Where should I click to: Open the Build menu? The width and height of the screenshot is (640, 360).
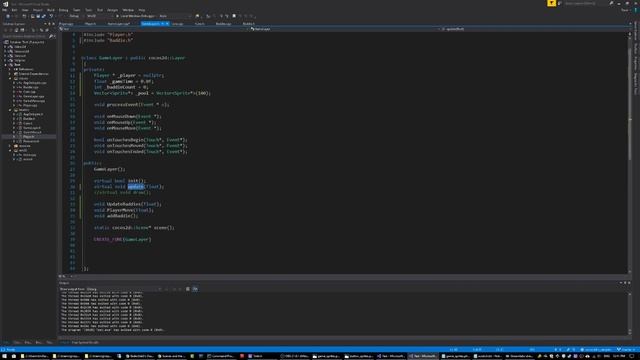pos(51,10)
